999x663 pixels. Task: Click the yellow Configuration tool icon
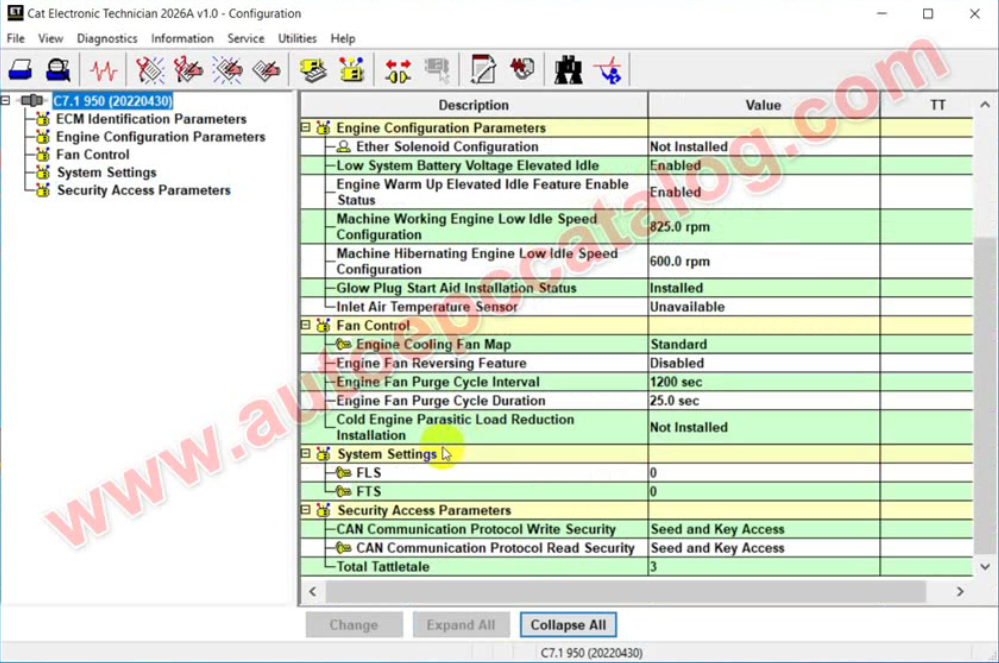click(x=351, y=71)
